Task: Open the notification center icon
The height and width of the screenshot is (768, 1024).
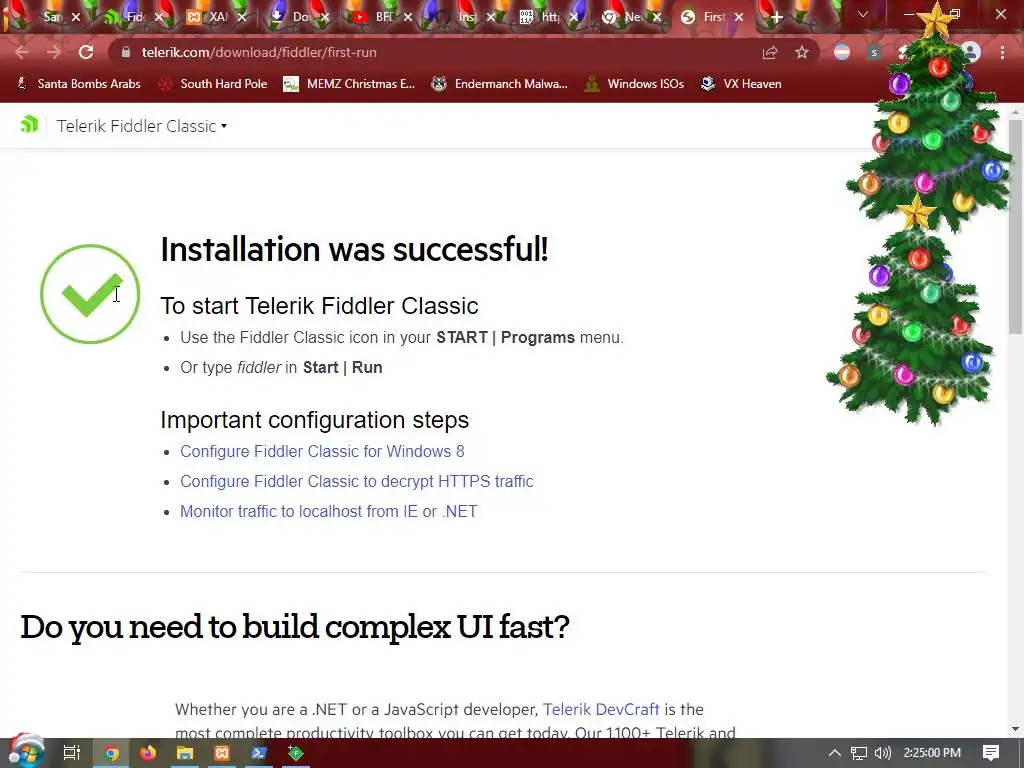Action: pos(991,753)
